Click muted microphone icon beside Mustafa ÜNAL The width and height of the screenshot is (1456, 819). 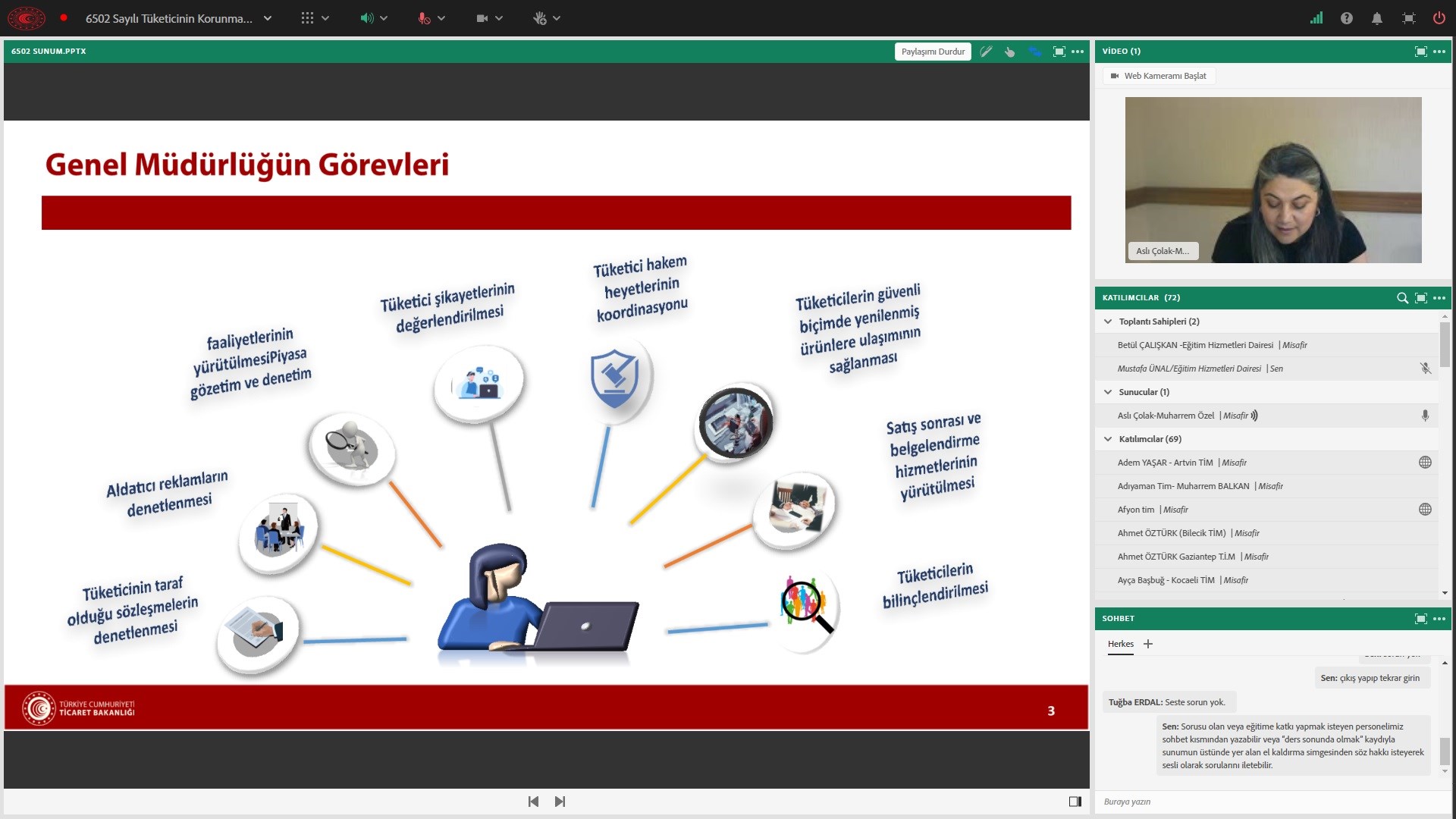coord(1426,369)
